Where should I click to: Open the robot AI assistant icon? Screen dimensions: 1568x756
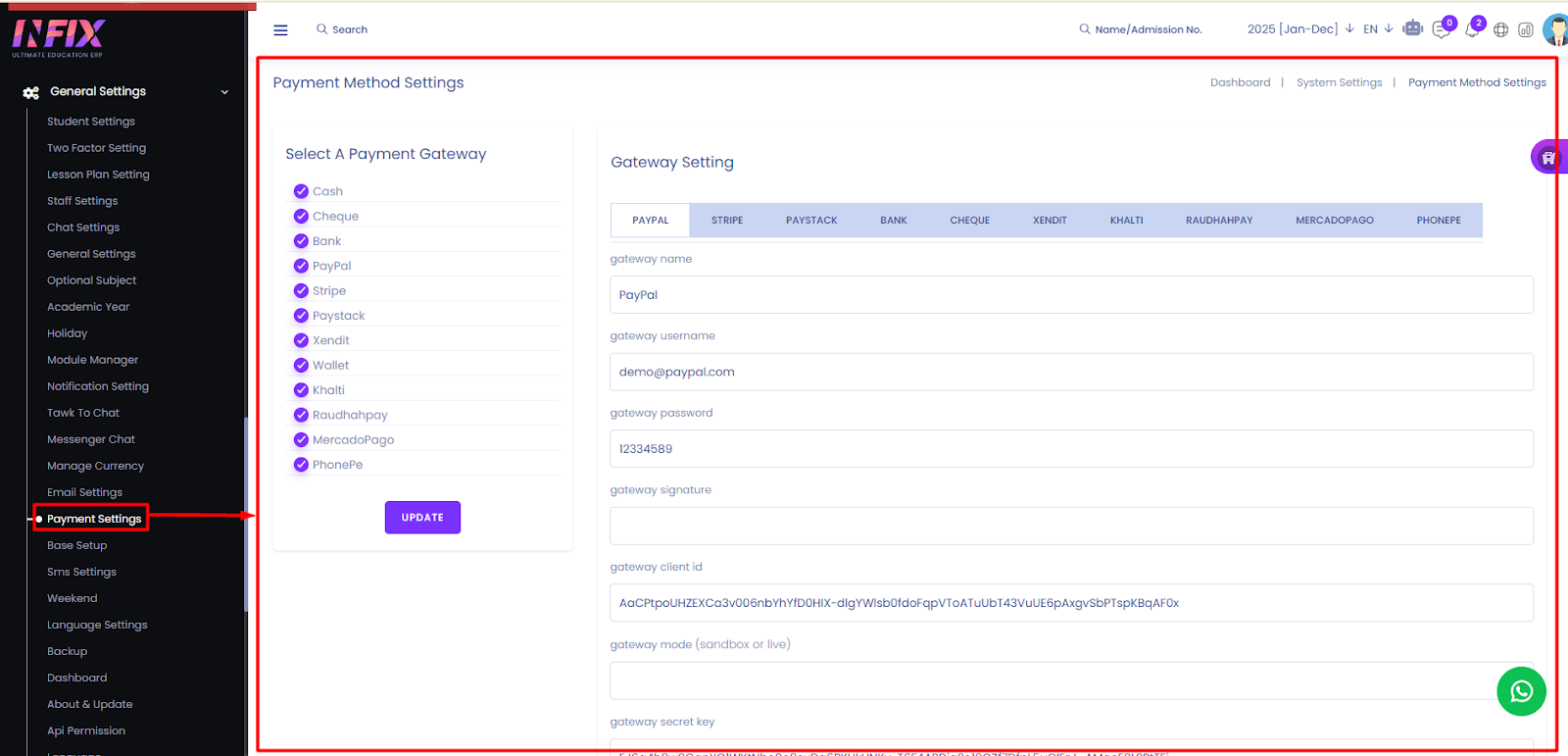coord(1412,28)
